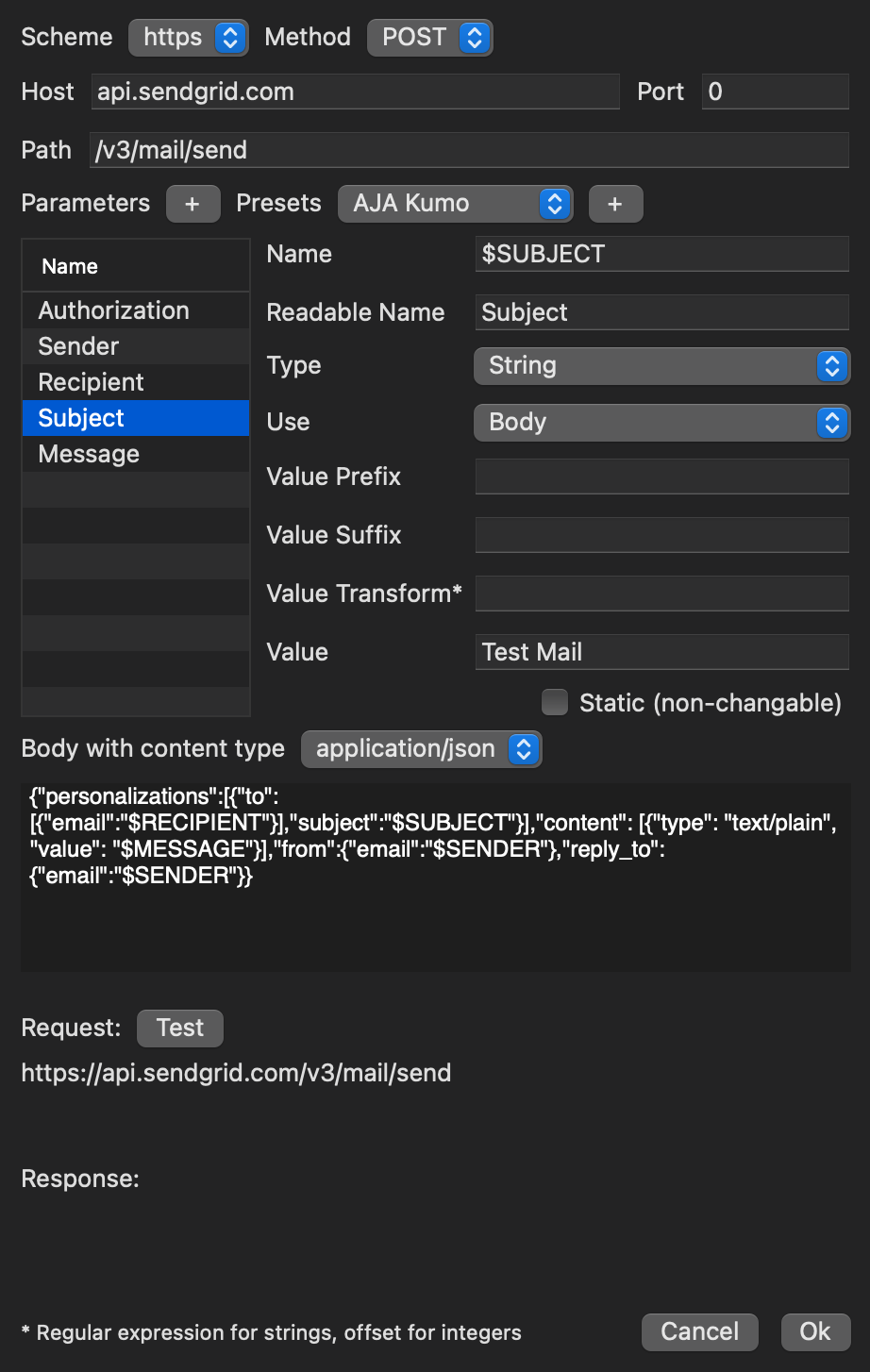Open the Method POST dropdown
The height and width of the screenshot is (1372, 870).
pyautogui.click(x=429, y=38)
